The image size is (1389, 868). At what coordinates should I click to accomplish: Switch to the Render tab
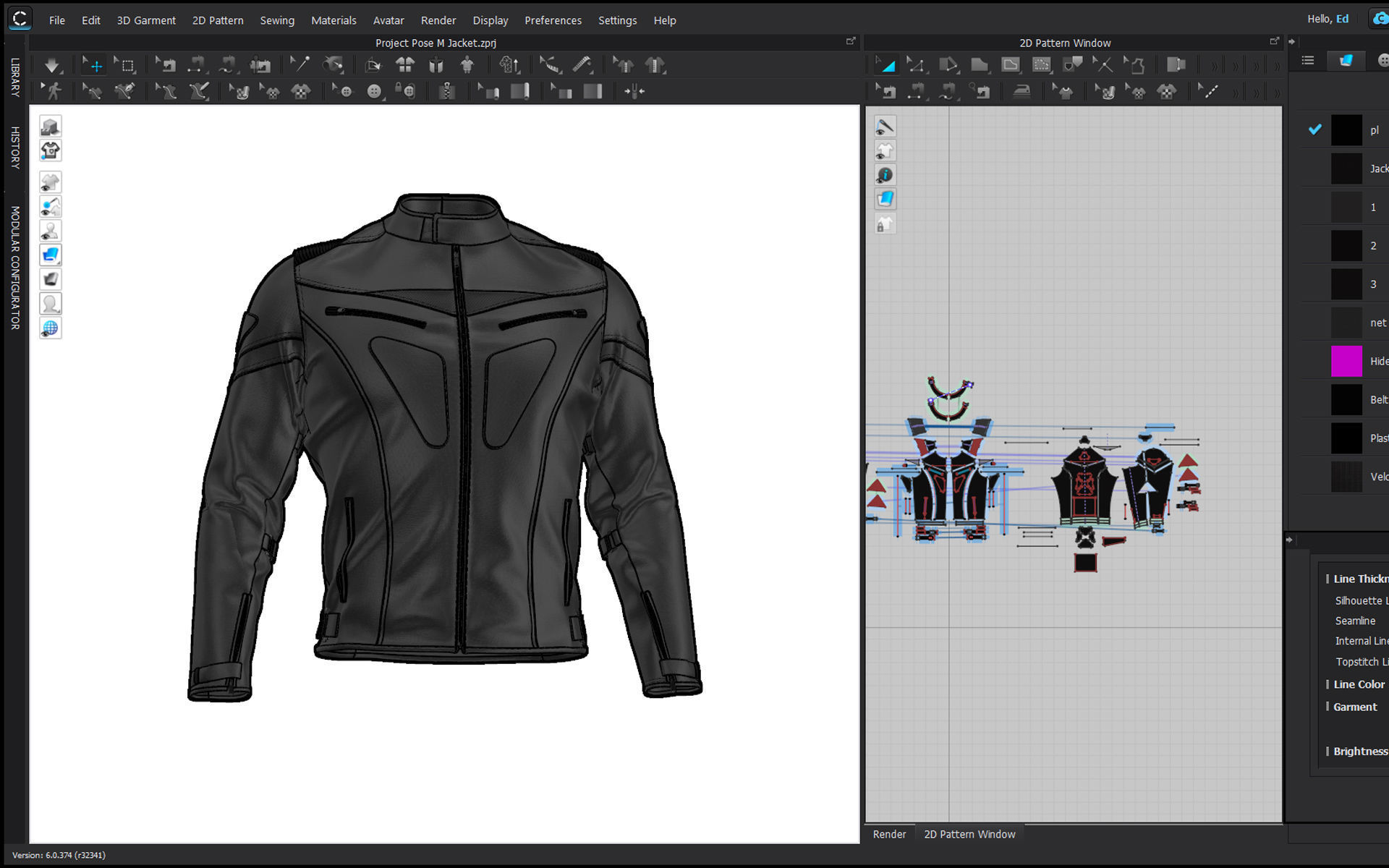tap(889, 834)
